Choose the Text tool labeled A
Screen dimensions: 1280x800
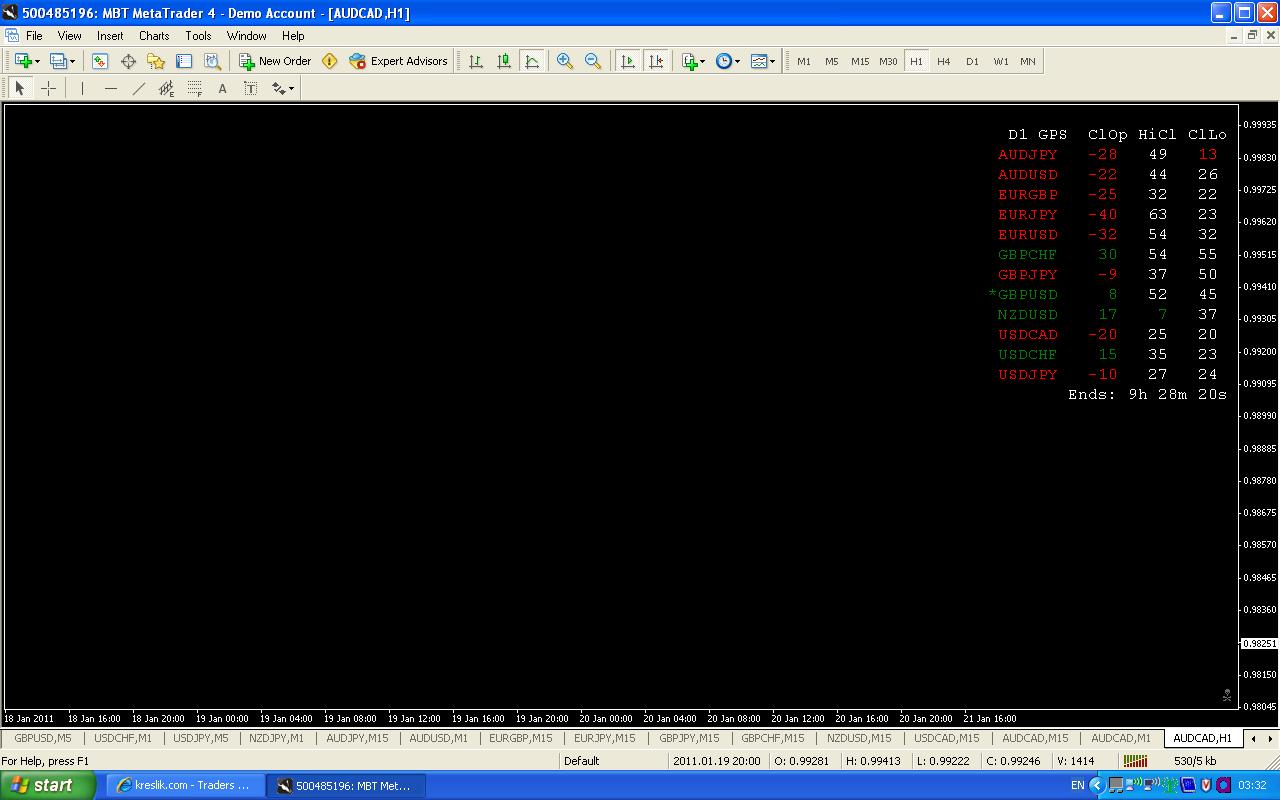(223, 88)
